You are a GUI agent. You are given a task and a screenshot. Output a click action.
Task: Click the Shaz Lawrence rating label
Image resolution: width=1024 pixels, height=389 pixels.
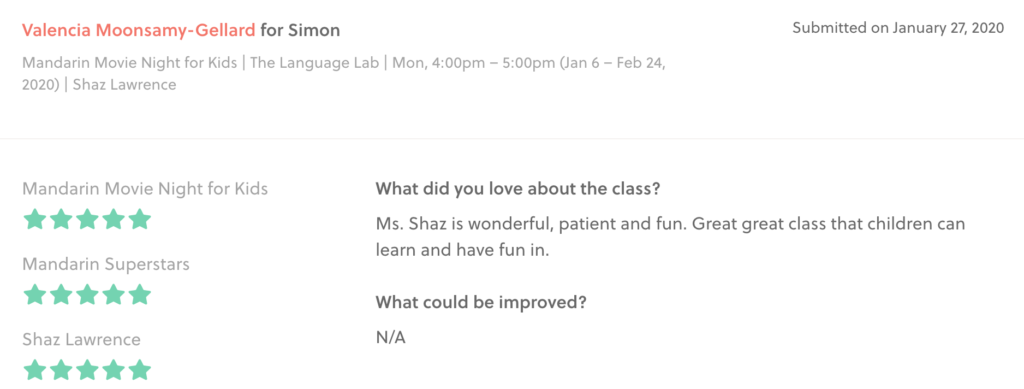click(82, 339)
